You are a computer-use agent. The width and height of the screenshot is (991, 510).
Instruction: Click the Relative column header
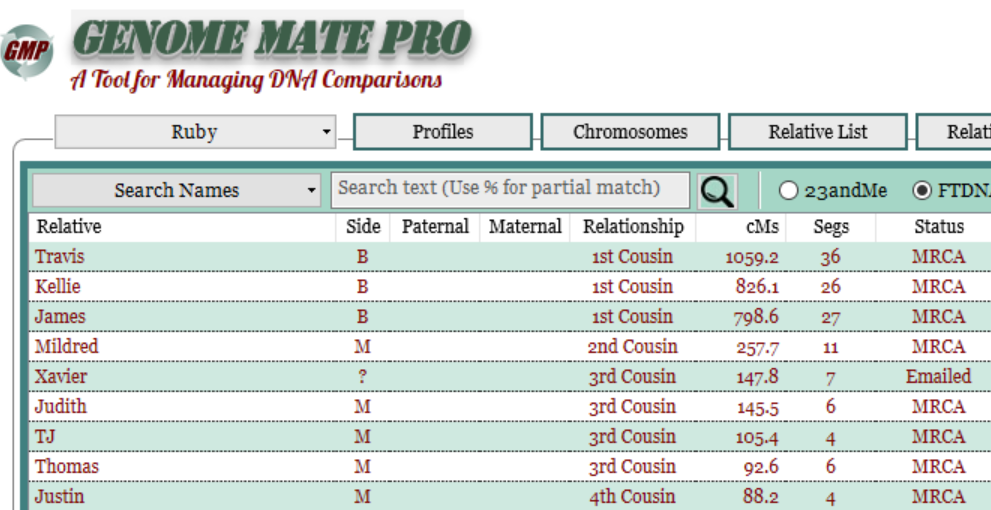click(69, 227)
